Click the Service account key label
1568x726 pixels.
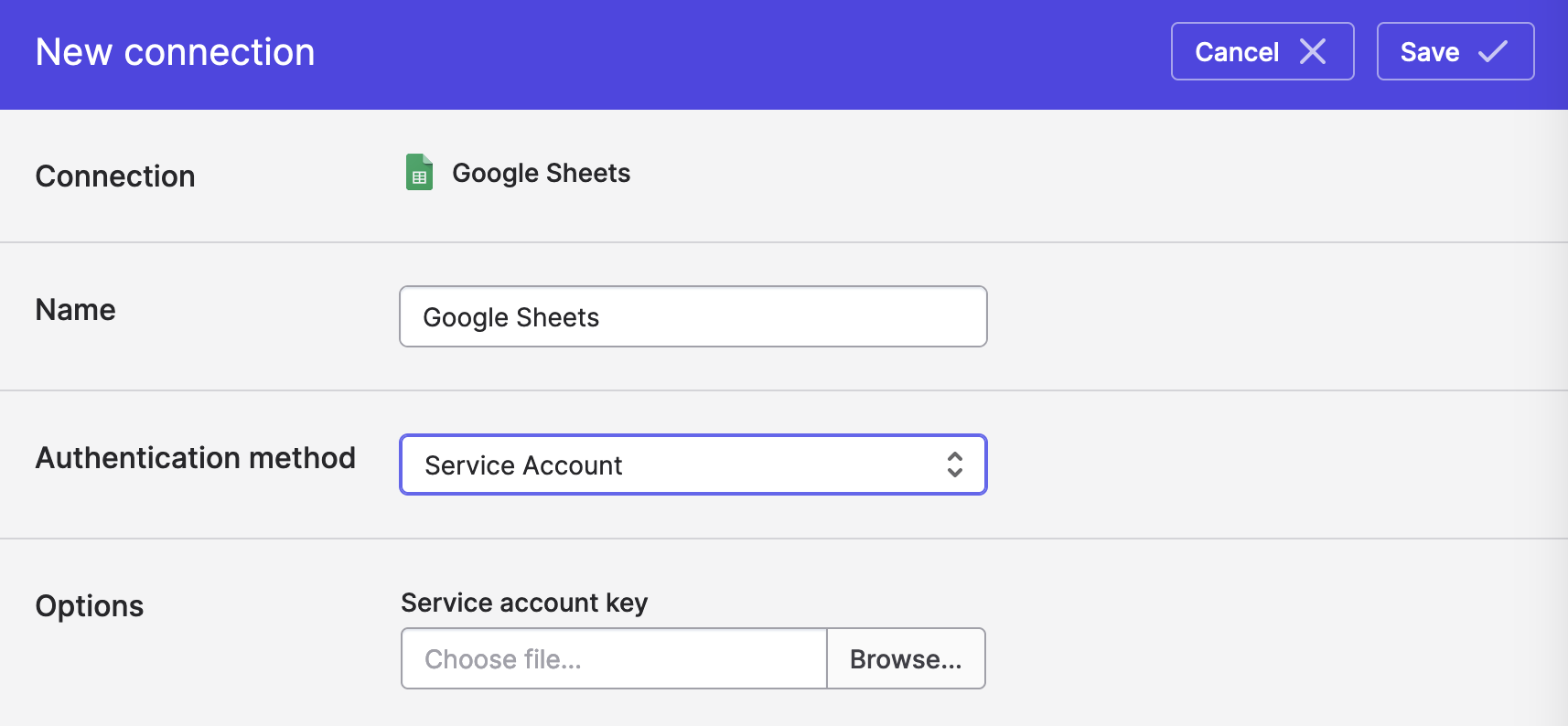(524, 603)
